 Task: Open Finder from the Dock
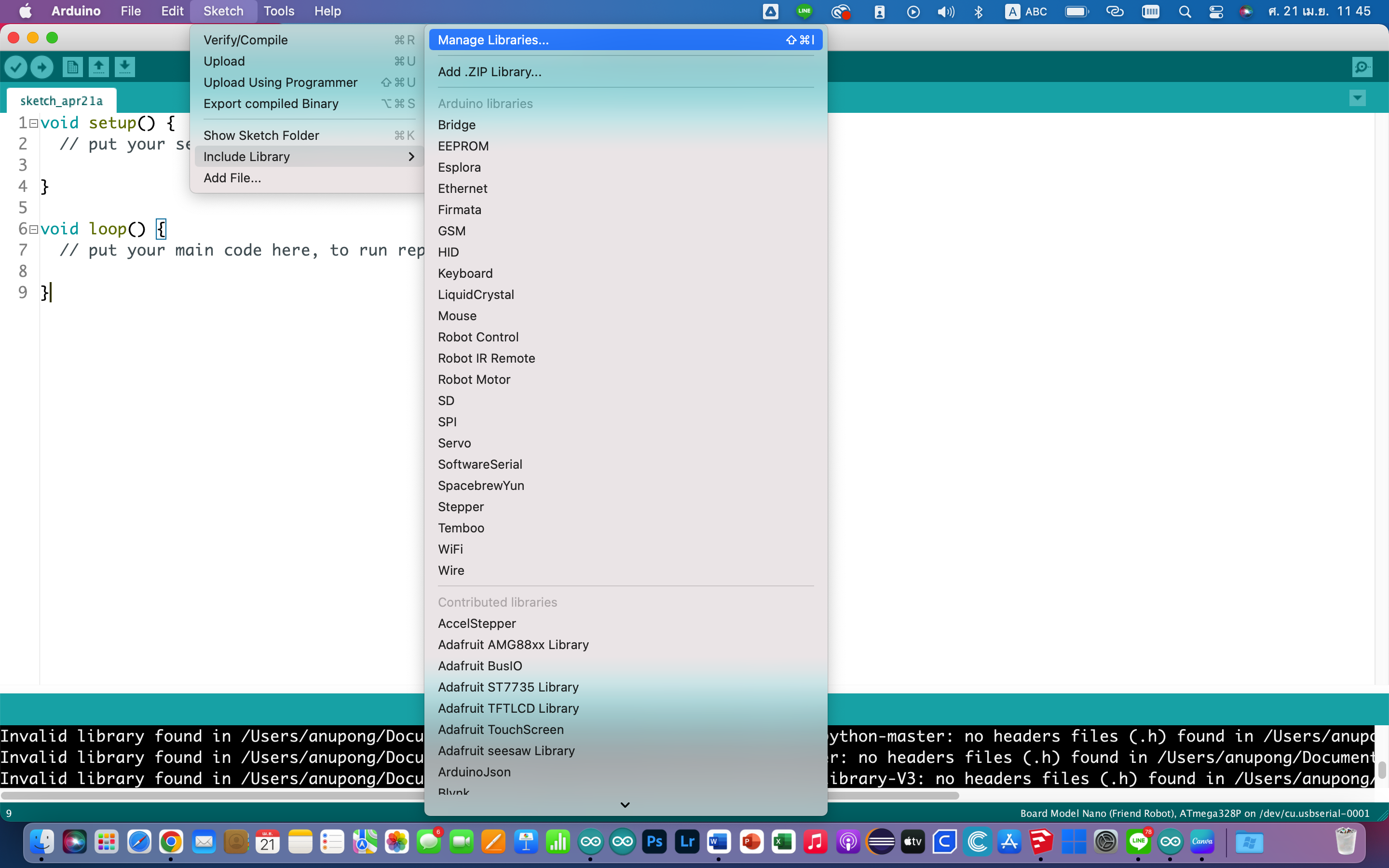tap(42, 841)
